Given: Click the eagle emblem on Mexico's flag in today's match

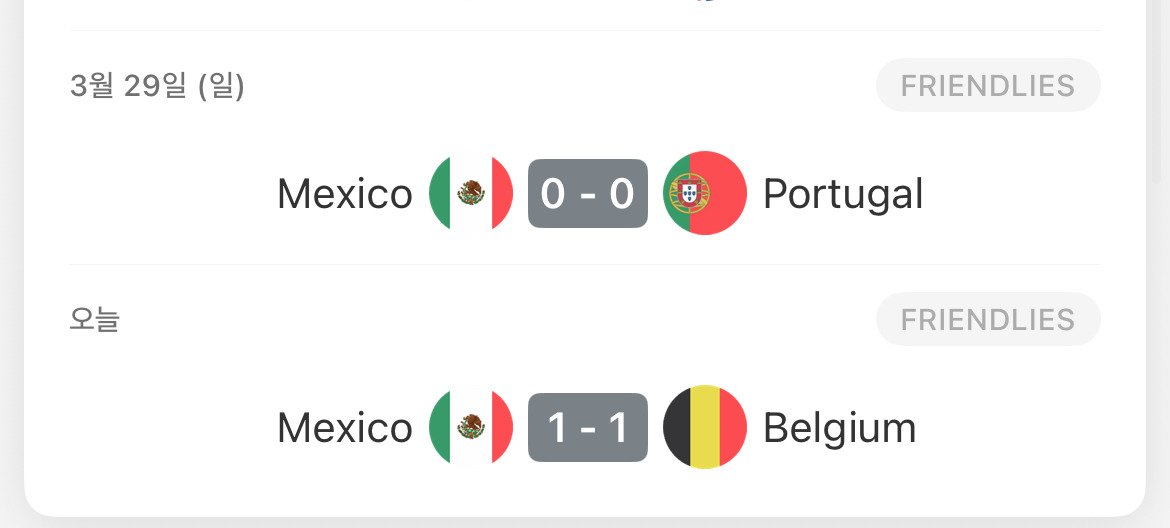Looking at the screenshot, I should (471, 427).
